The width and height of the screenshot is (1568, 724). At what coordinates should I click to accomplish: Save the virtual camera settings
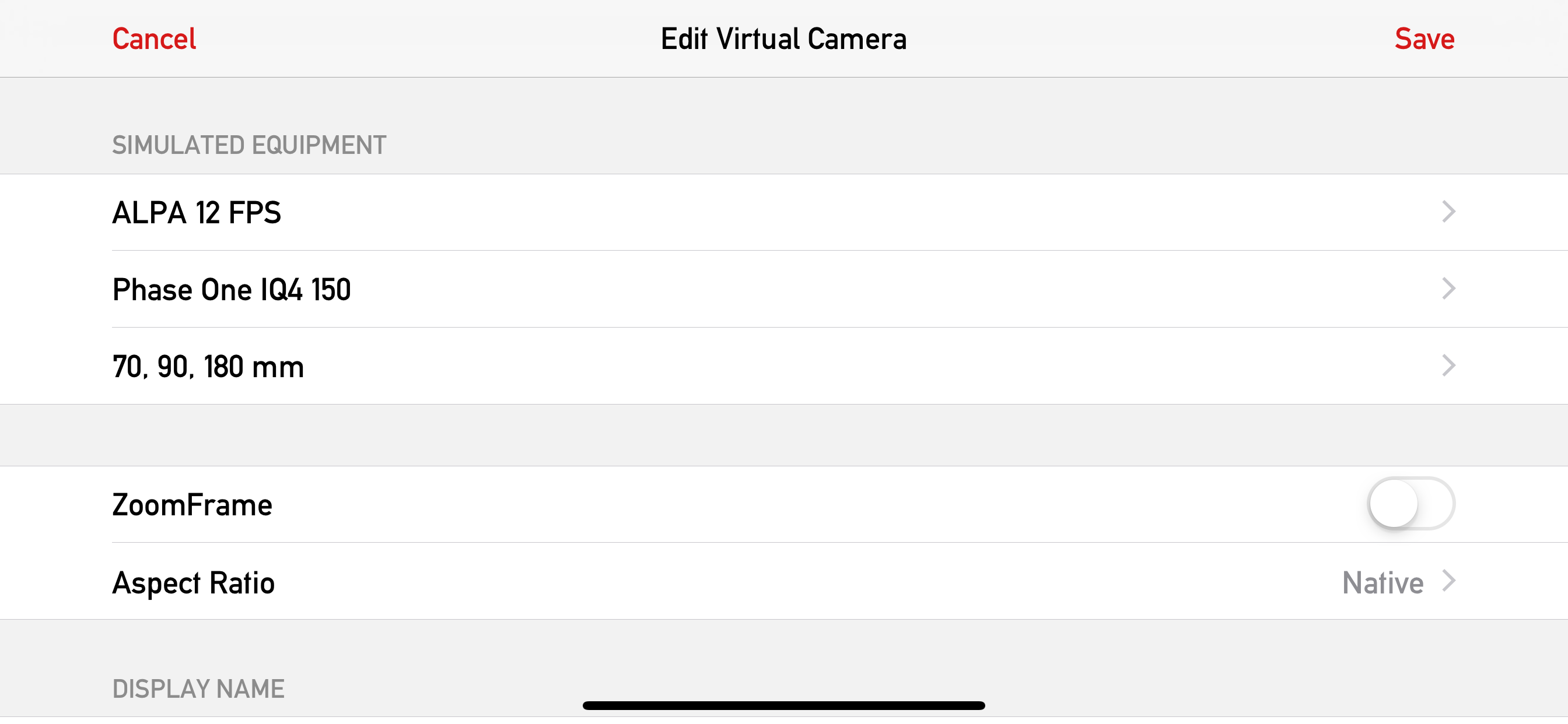(x=1424, y=39)
